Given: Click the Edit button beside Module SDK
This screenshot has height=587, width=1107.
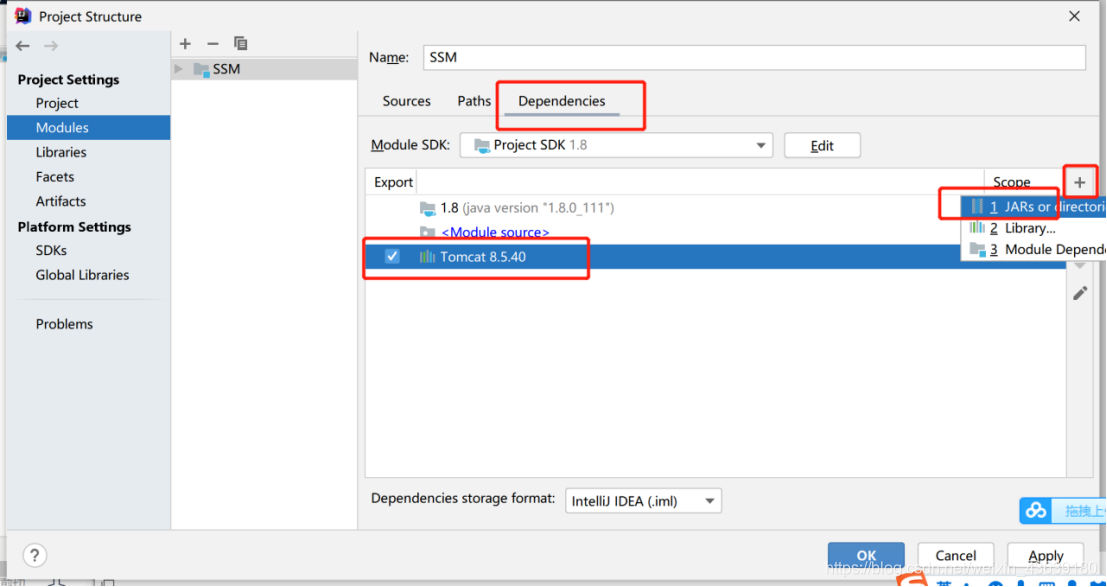Looking at the screenshot, I should point(822,146).
